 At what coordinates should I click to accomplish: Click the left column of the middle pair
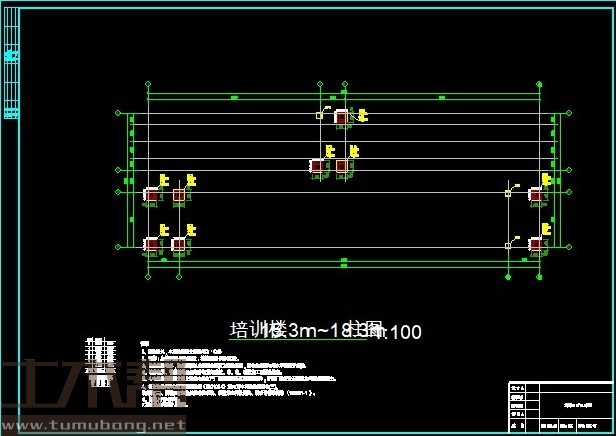tap(316, 165)
